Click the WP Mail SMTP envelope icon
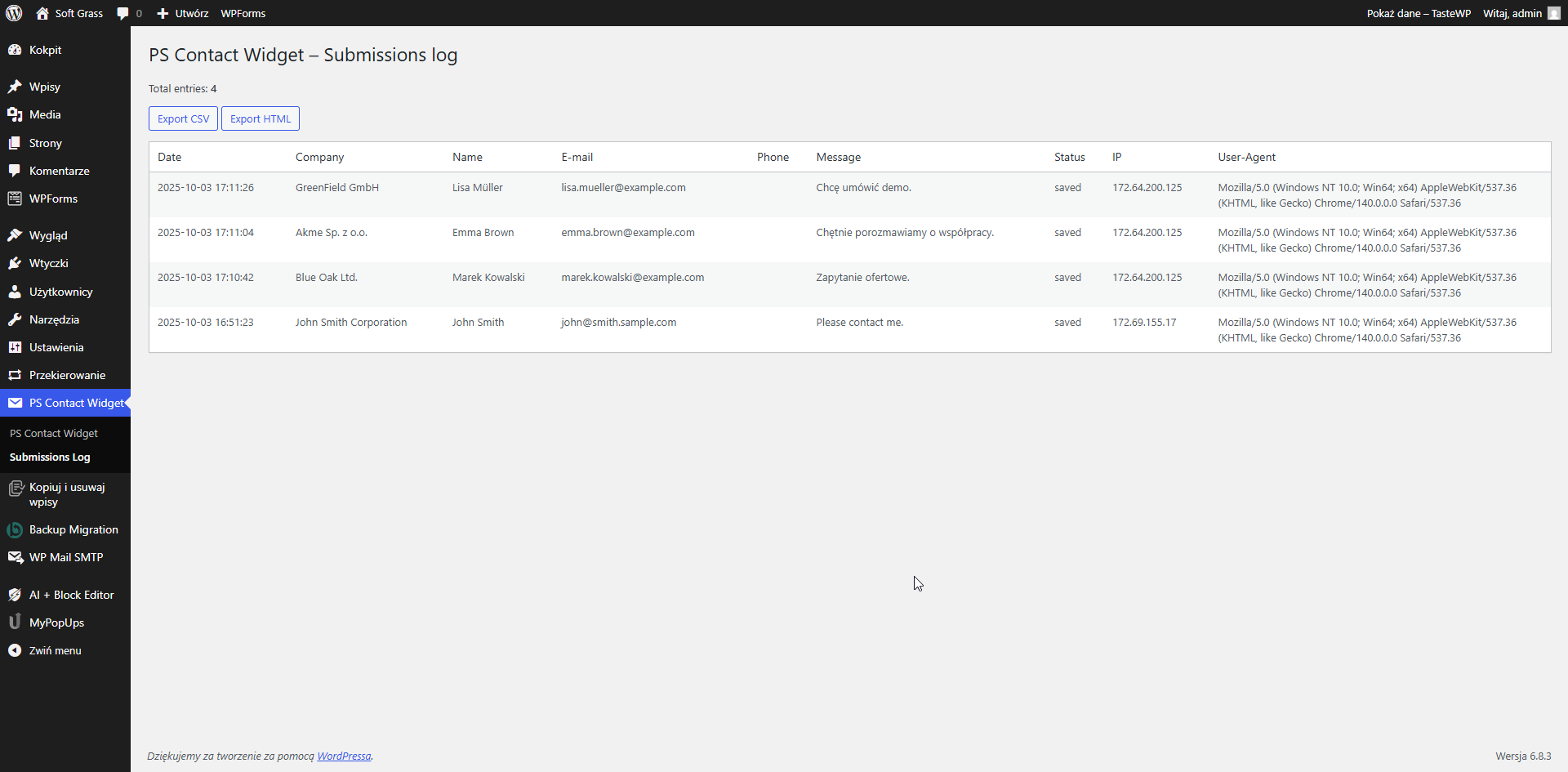Screen dimensions: 1568x772 tap(16, 557)
